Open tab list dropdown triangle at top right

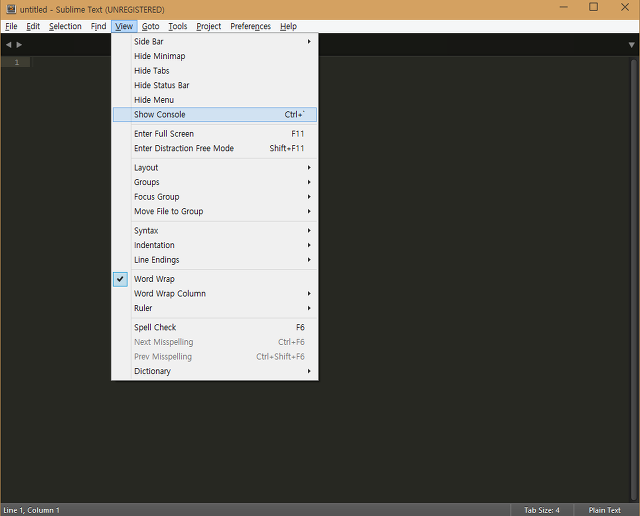click(631, 45)
